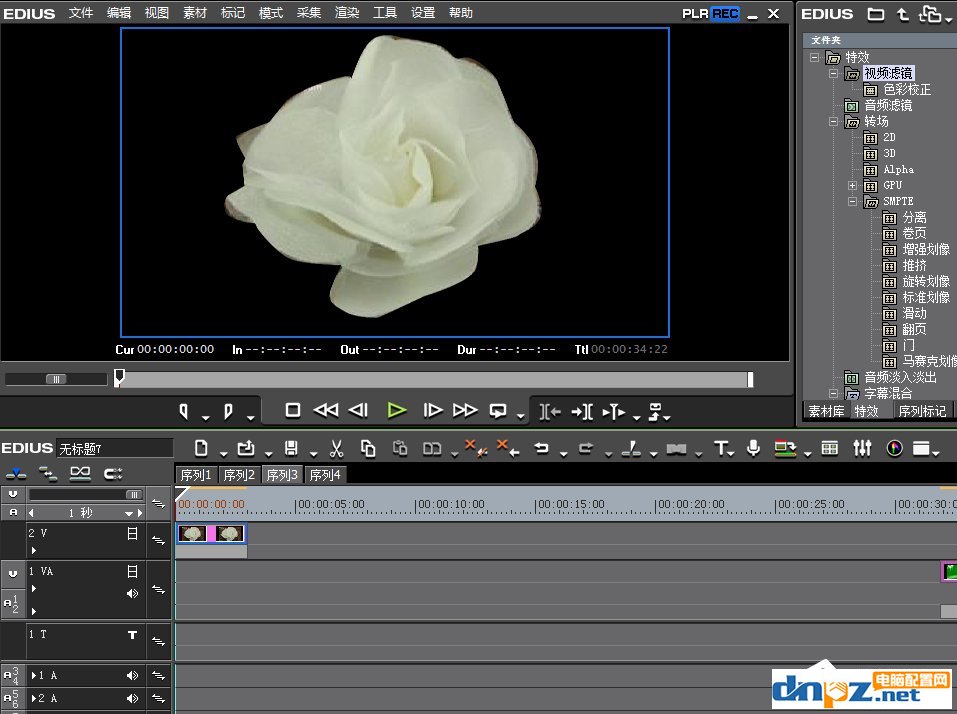The width and height of the screenshot is (957, 714).
Task: Click the Ripple delete icon
Action: click(x=508, y=448)
